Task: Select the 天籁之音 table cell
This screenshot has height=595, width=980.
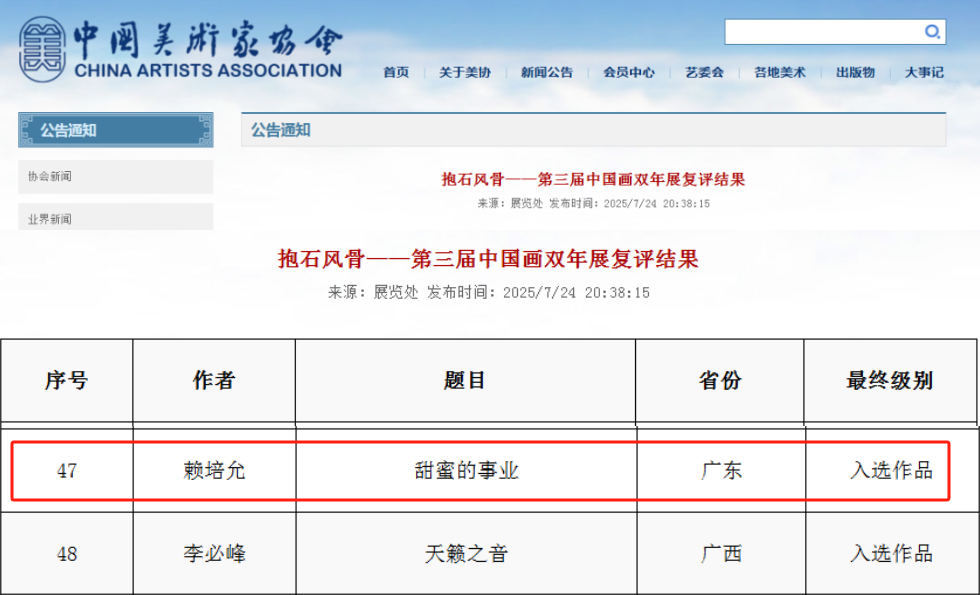Action: pyautogui.click(x=465, y=553)
